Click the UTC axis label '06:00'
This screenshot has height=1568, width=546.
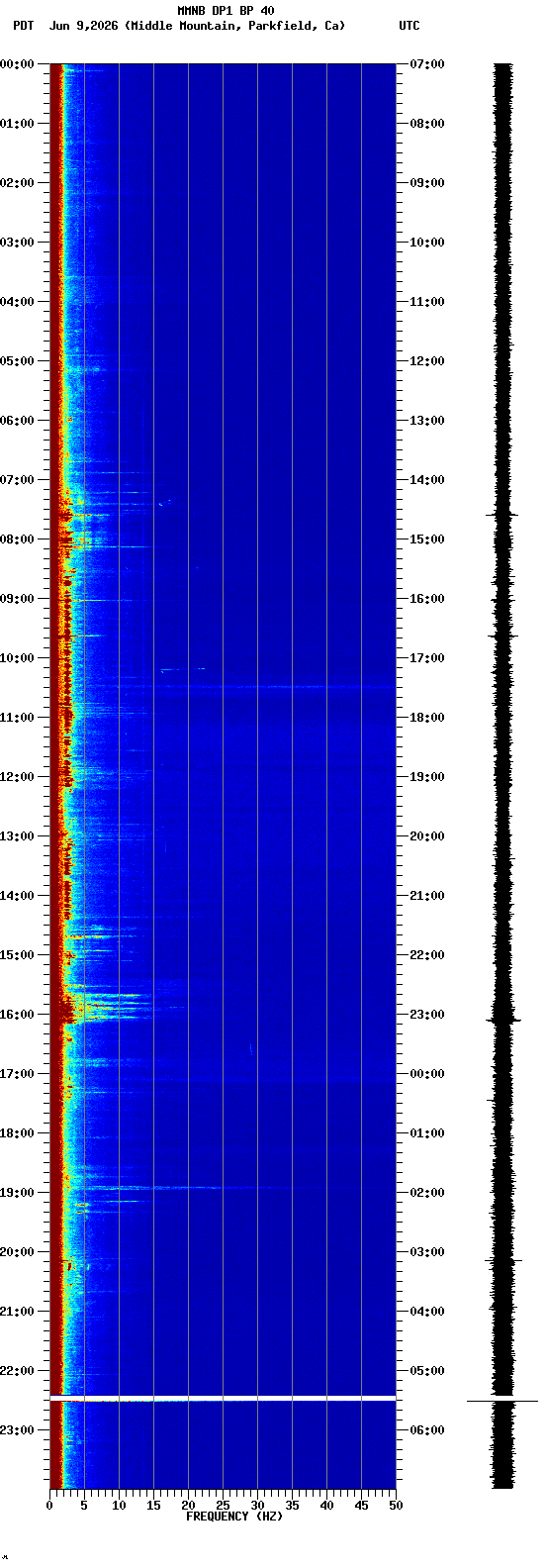click(x=427, y=1430)
